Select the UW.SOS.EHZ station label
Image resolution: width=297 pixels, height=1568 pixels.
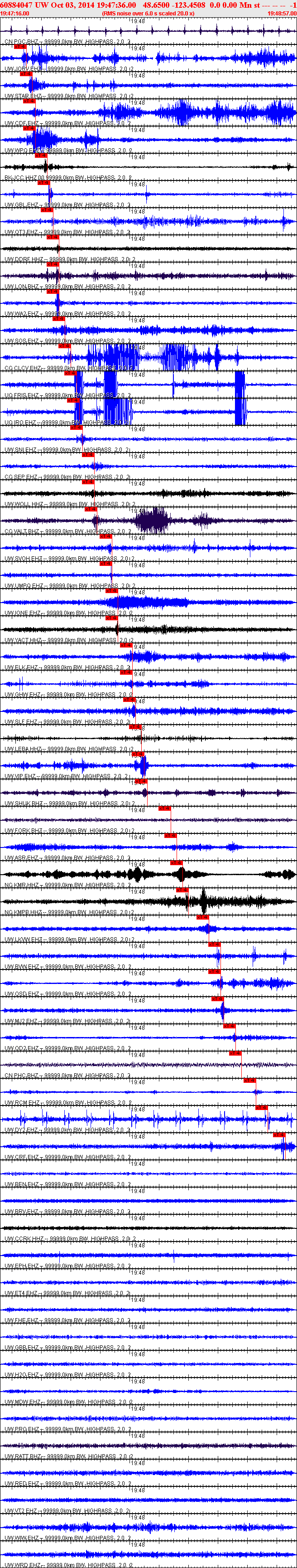click(x=67, y=341)
